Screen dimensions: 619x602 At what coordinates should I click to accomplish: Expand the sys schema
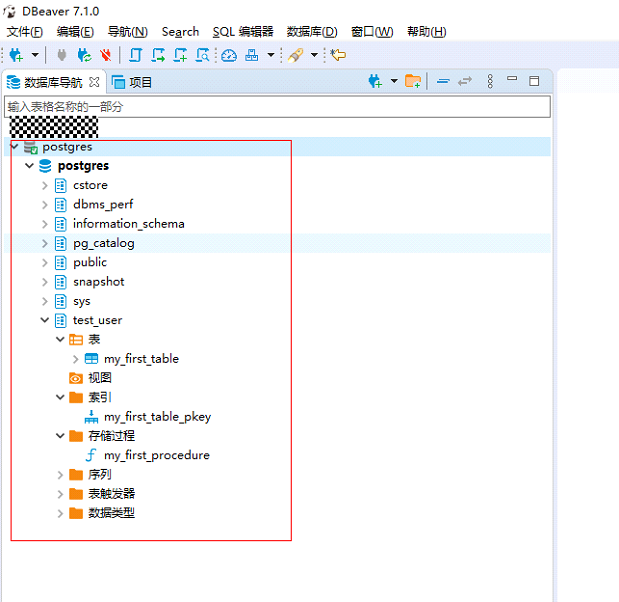[45, 302]
